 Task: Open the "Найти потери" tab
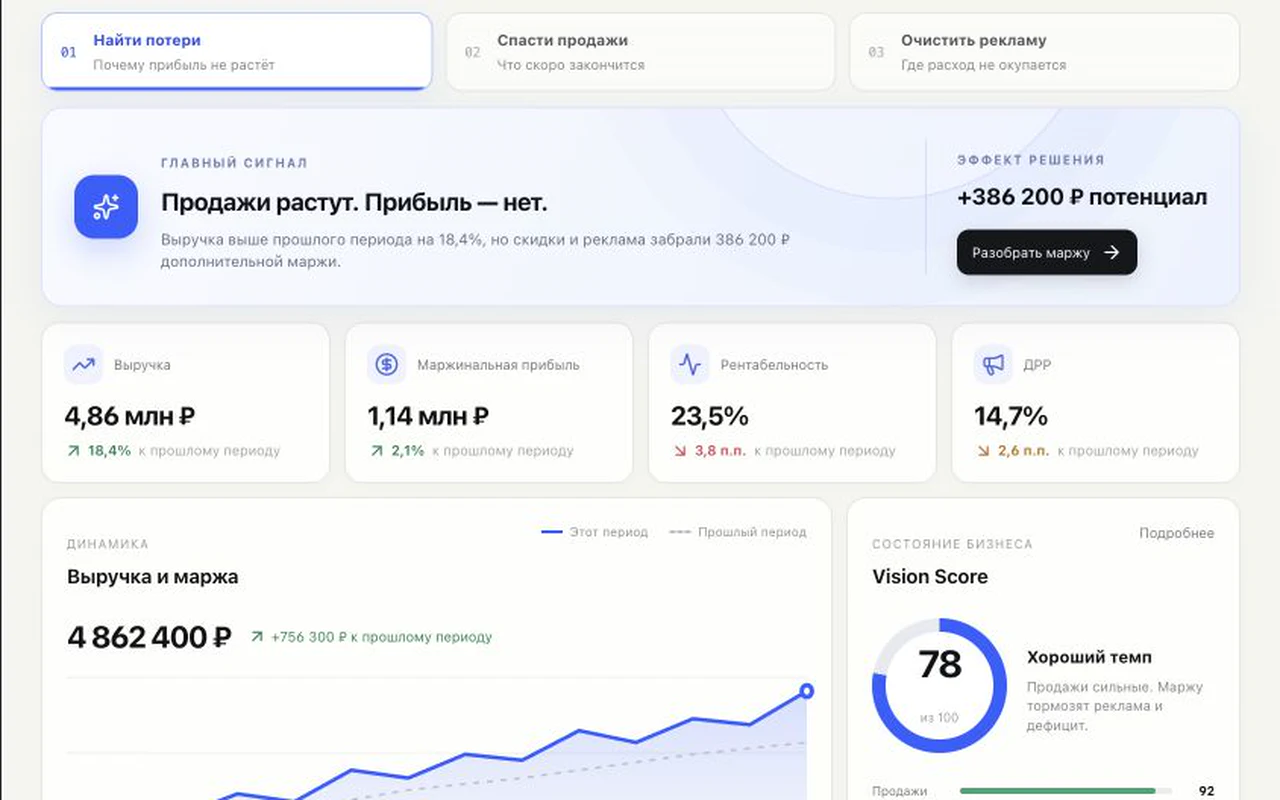(x=236, y=51)
